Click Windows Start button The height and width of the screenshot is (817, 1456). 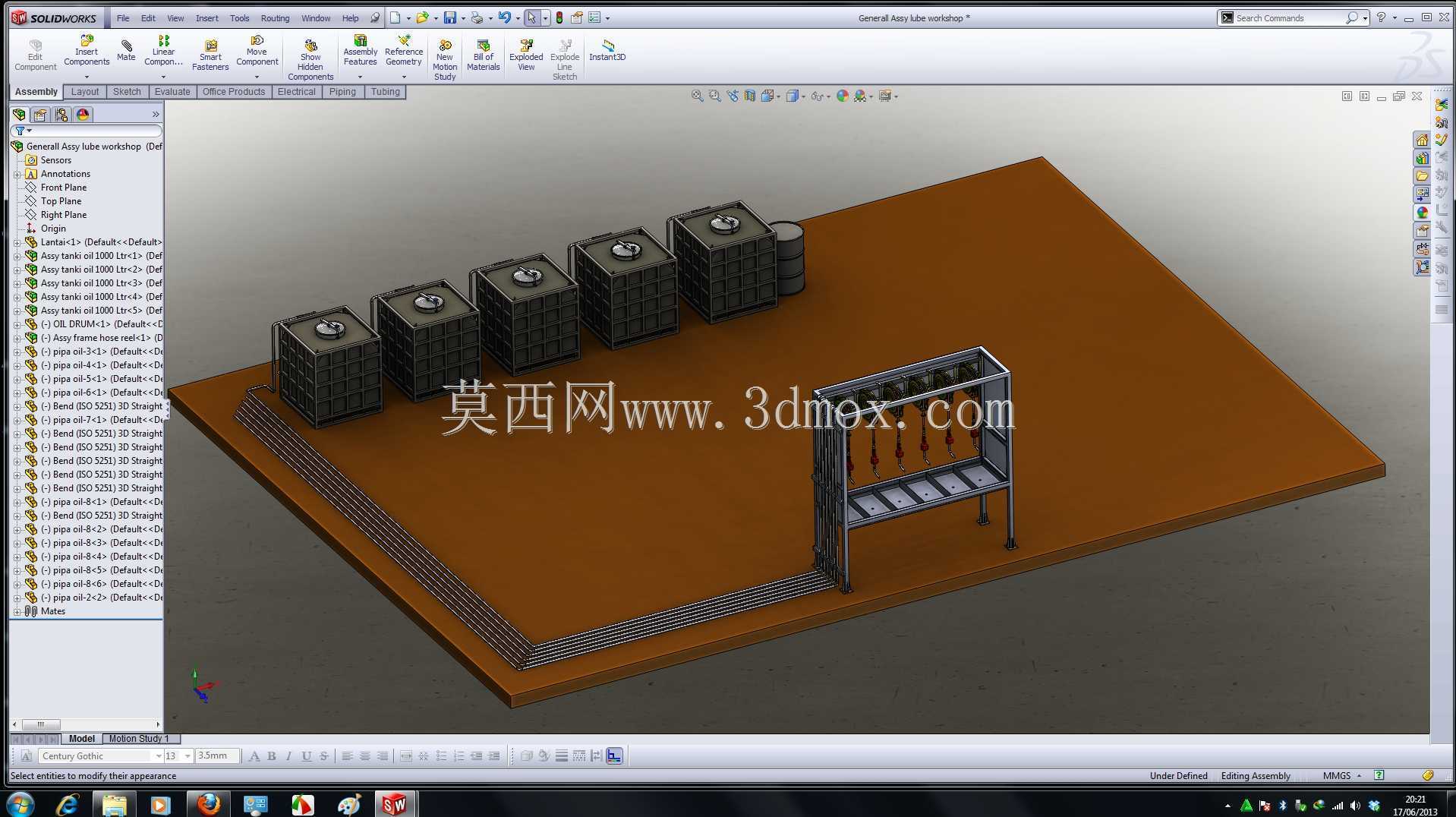pyautogui.click(x=20, y=803)
